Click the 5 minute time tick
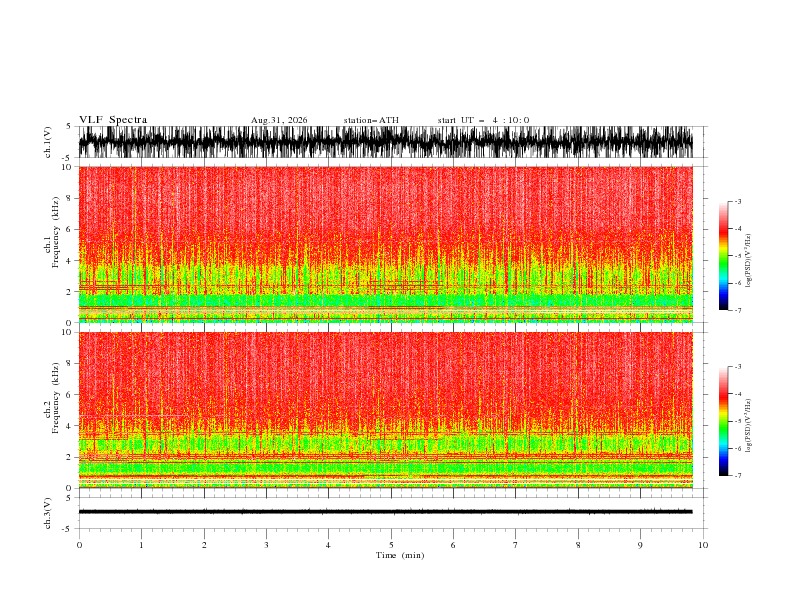The height and width of the screenshot is (612, 792). pos(391,545)
